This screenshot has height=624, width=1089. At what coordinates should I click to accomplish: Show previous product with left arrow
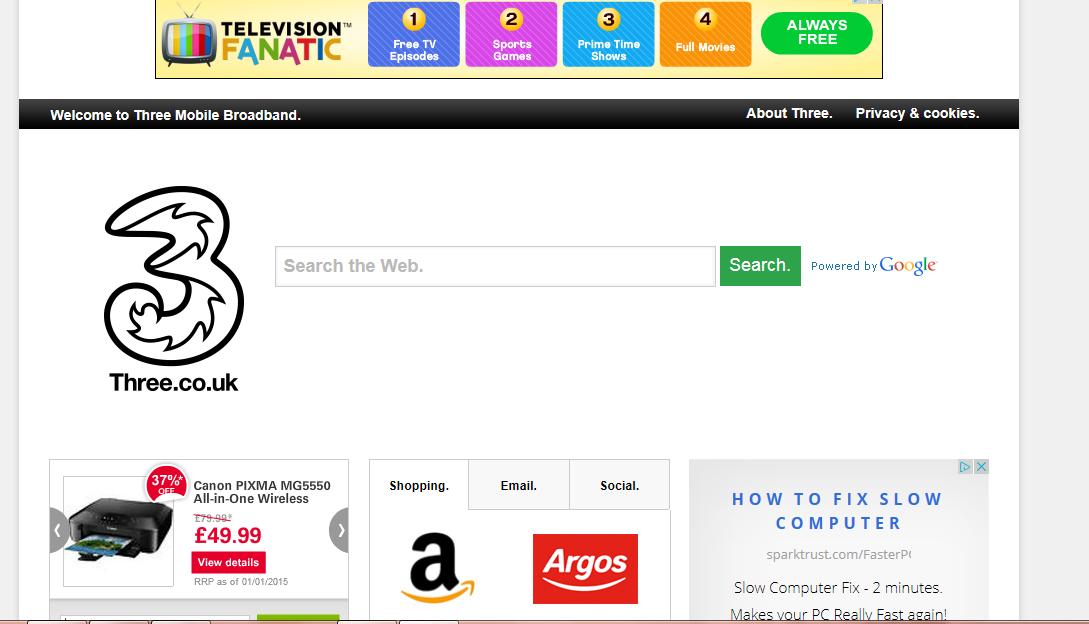tap(58, 530)
